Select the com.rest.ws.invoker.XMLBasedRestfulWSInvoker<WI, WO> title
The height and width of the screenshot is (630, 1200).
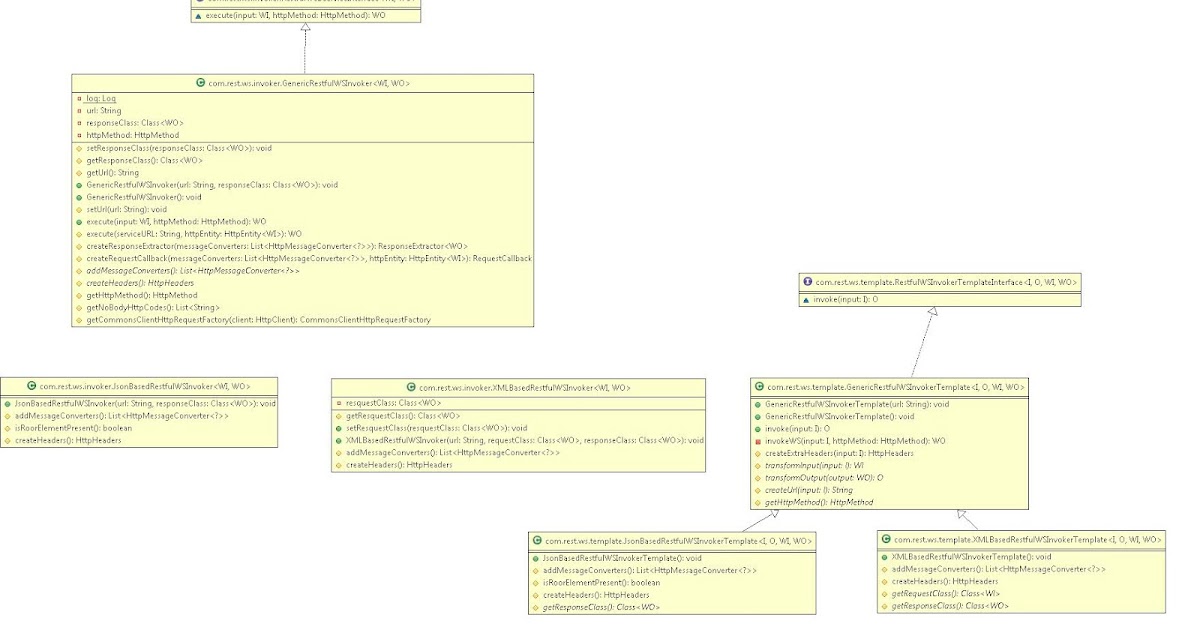(x=525, y=387)
